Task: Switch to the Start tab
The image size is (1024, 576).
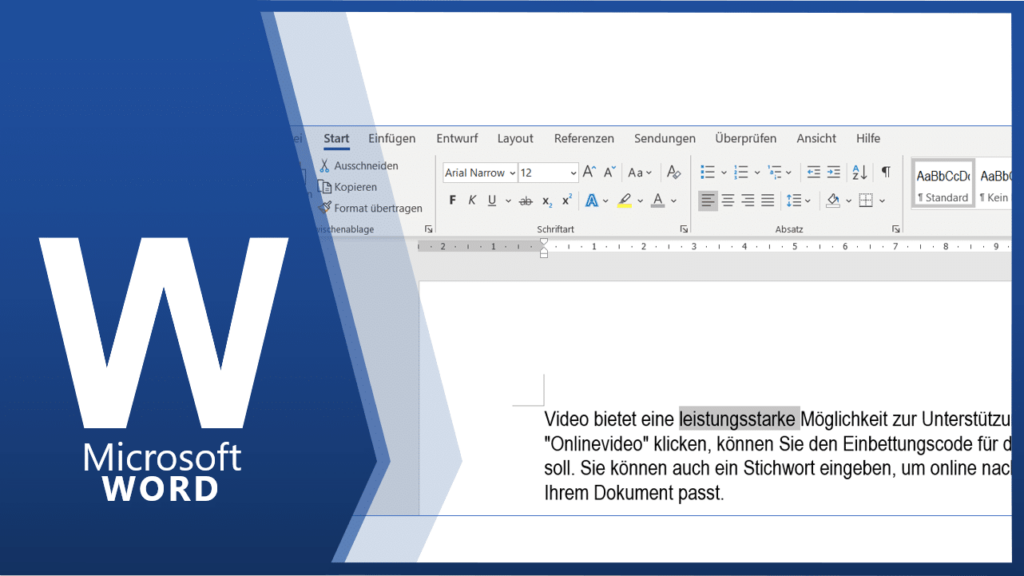Action: point(336,138)
